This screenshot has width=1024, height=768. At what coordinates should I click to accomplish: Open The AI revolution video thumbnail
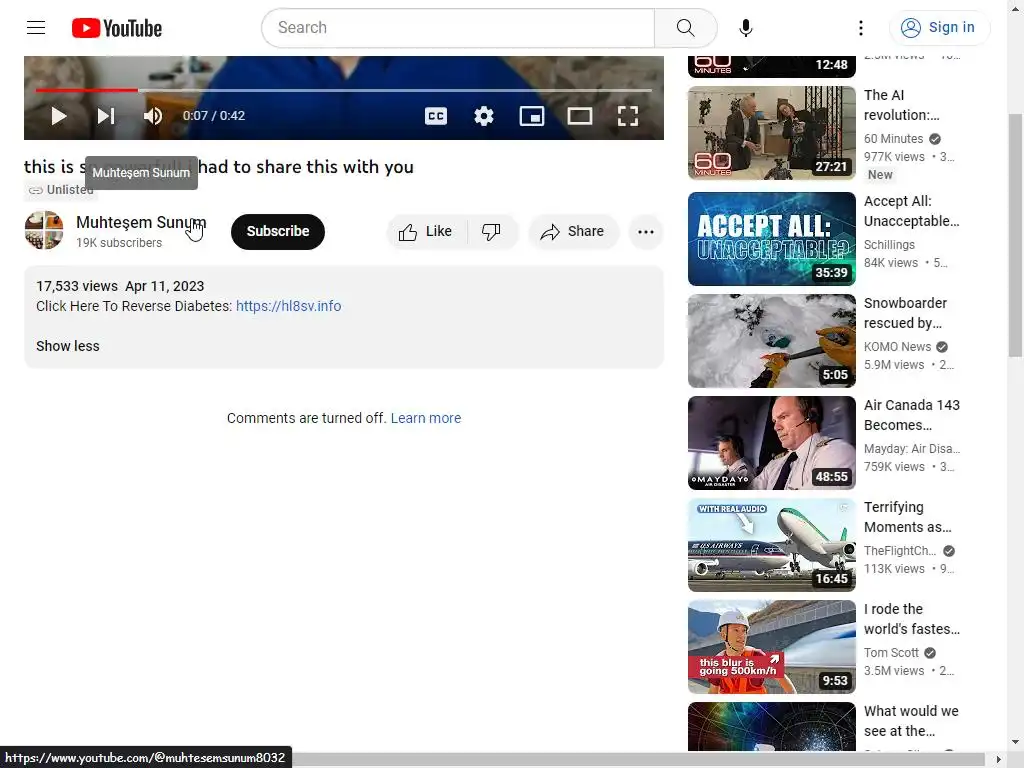771,133
